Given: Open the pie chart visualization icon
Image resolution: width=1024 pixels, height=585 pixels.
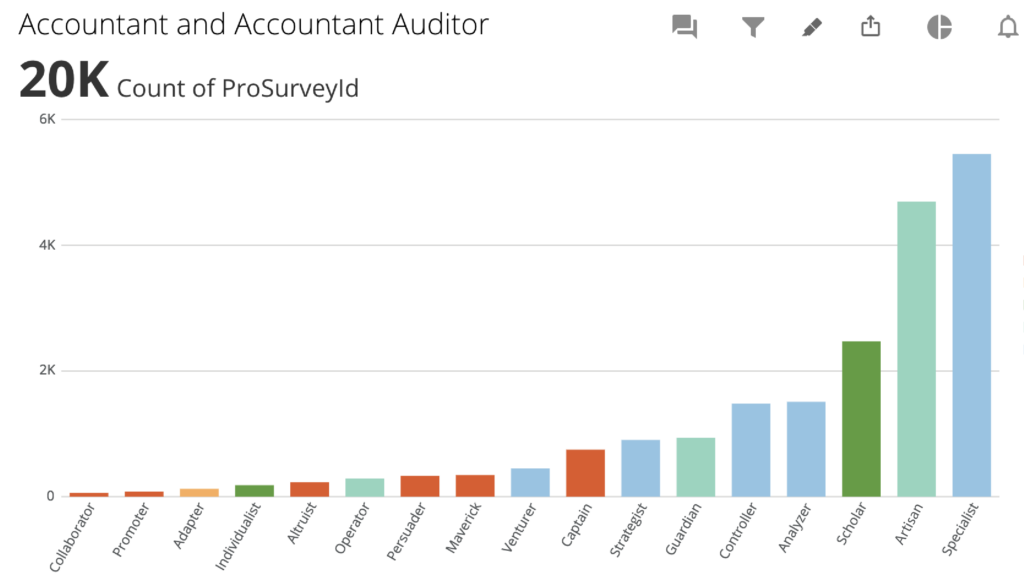Looking at the screenshot, I should point(938,27).
